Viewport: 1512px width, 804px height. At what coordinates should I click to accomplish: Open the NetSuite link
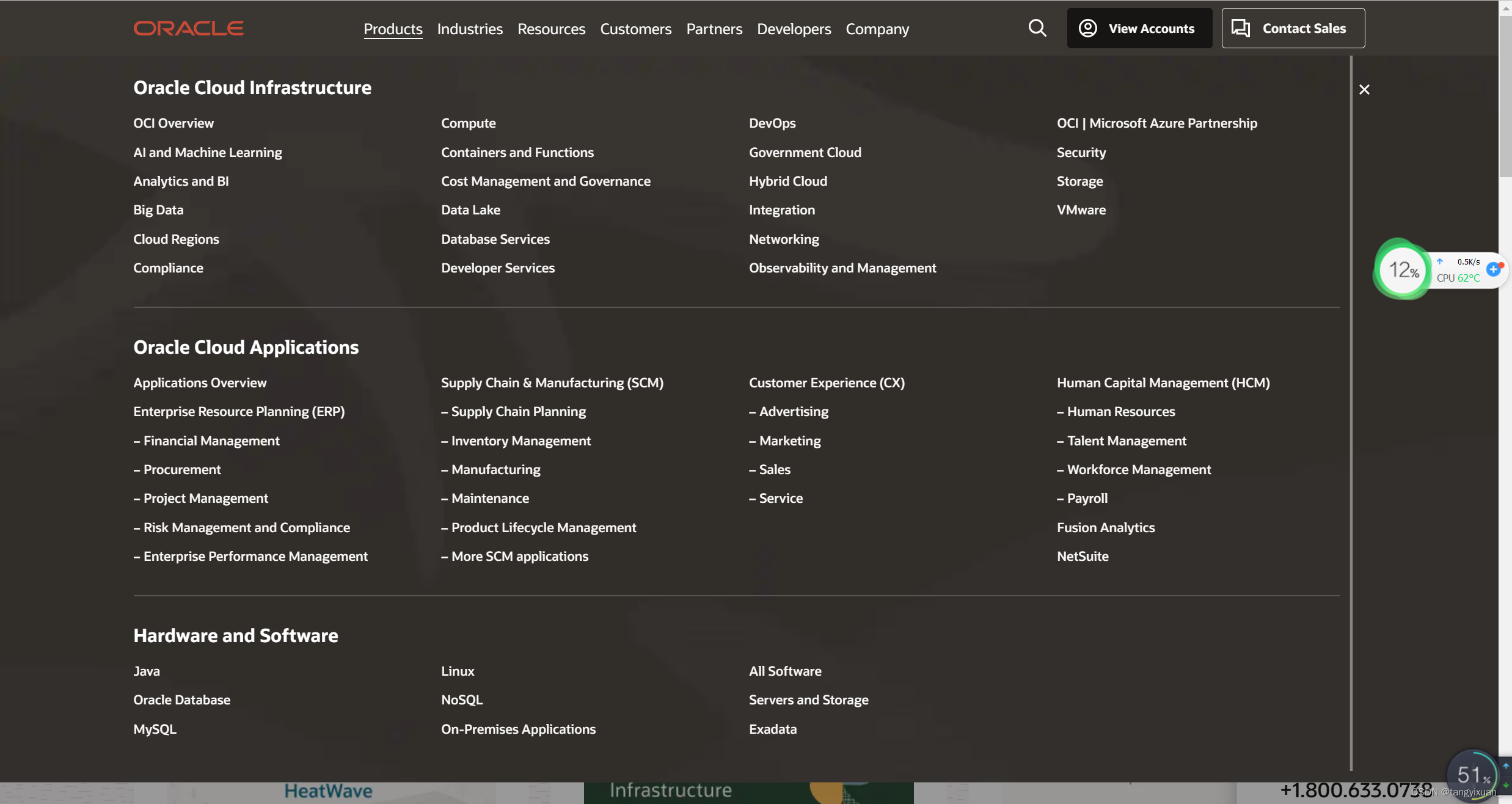pyautogui.click(x=1082, y=557)
